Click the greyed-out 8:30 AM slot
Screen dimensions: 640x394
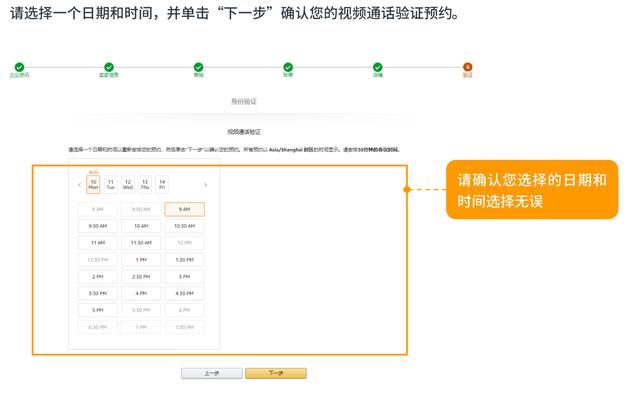click(141, 209)
